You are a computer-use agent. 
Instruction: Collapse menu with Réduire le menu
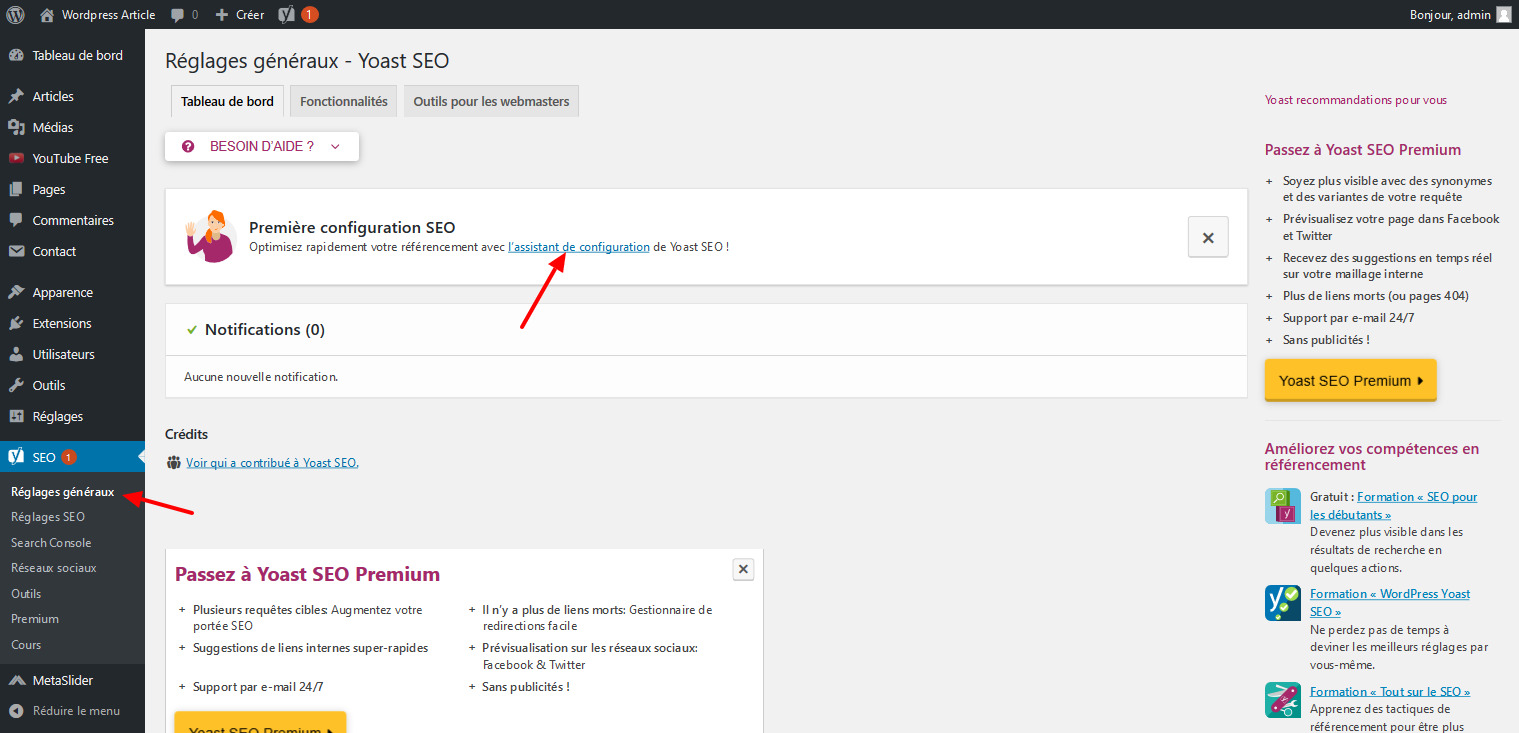pyautogui.click(x=72, y=711)
